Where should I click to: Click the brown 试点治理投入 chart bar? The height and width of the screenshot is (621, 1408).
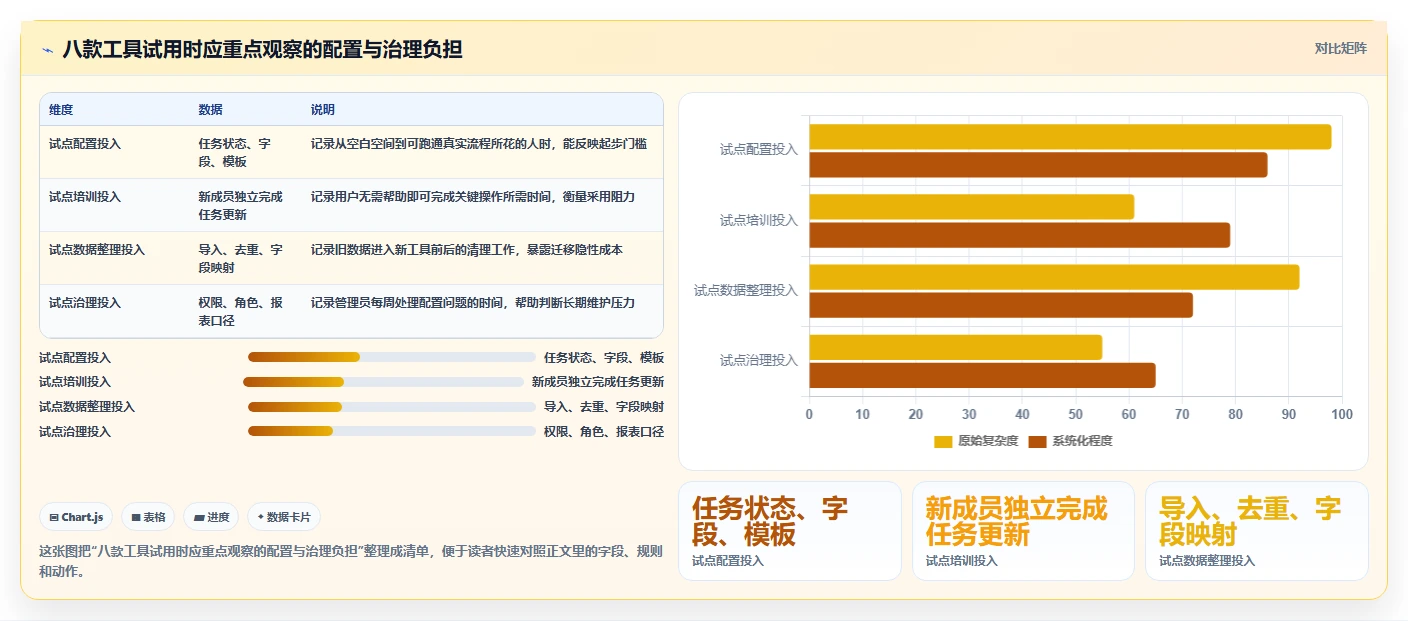pyautogui.click(x=982, y=375)
